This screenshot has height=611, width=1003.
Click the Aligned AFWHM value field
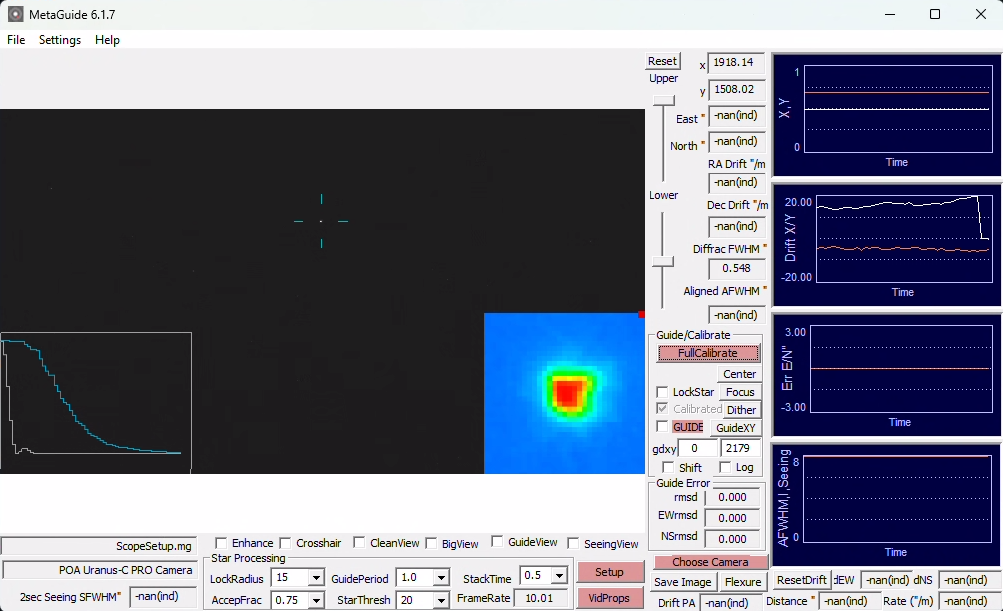click(x=736, y=315)
